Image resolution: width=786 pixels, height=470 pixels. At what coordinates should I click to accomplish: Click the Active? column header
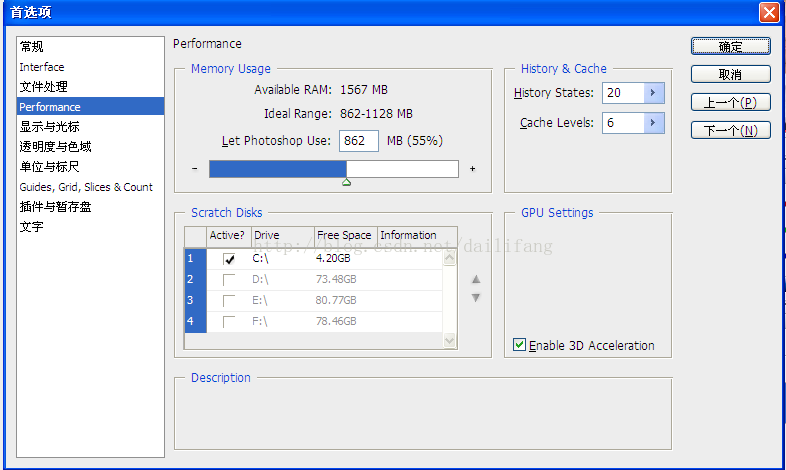tap(229, 236)
